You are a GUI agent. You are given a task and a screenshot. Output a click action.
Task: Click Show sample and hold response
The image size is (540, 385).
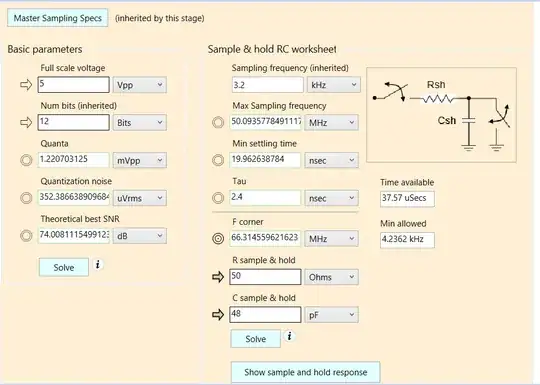click(x=305, y=372)
